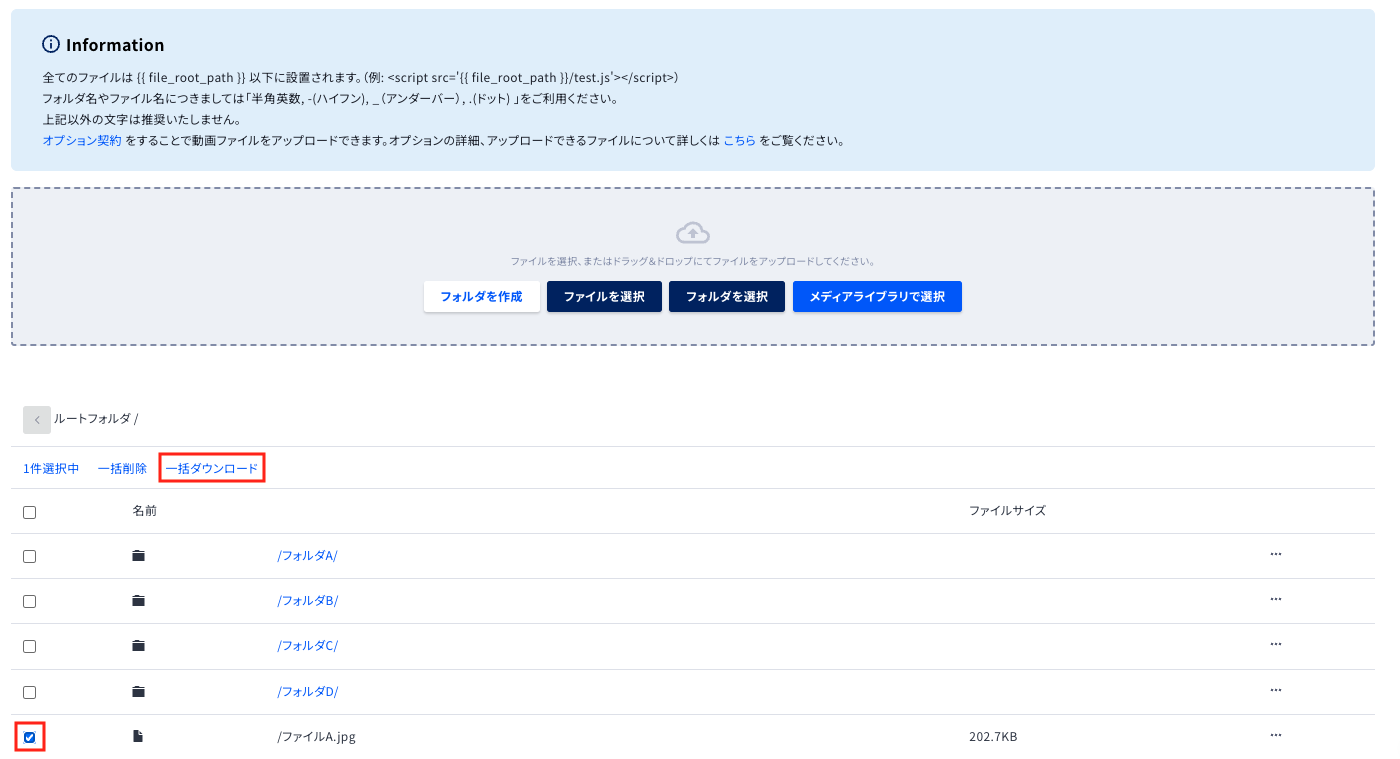
Task: Click the drag-and-drop upload instruction text
Action: click(693, 261)
